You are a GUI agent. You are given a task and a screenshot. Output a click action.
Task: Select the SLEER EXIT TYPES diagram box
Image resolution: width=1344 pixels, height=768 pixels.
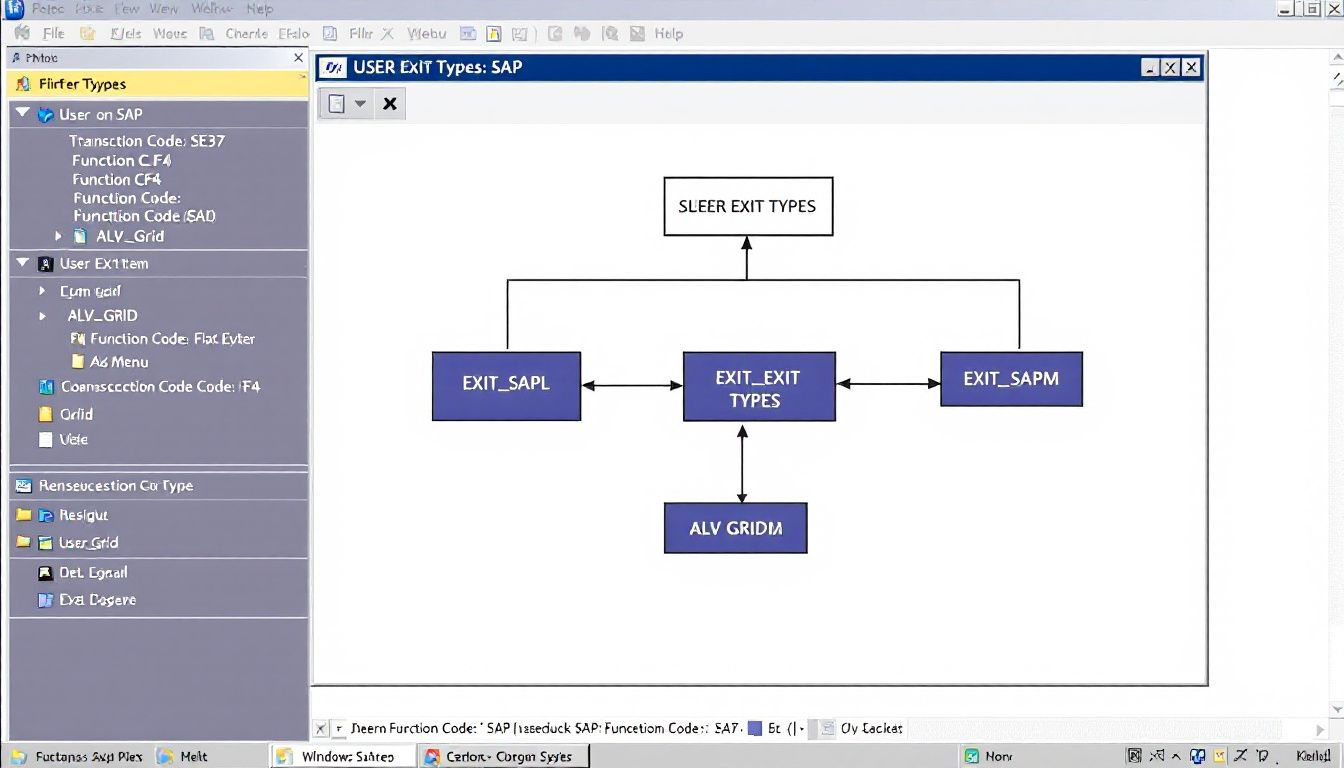(748, 207)
